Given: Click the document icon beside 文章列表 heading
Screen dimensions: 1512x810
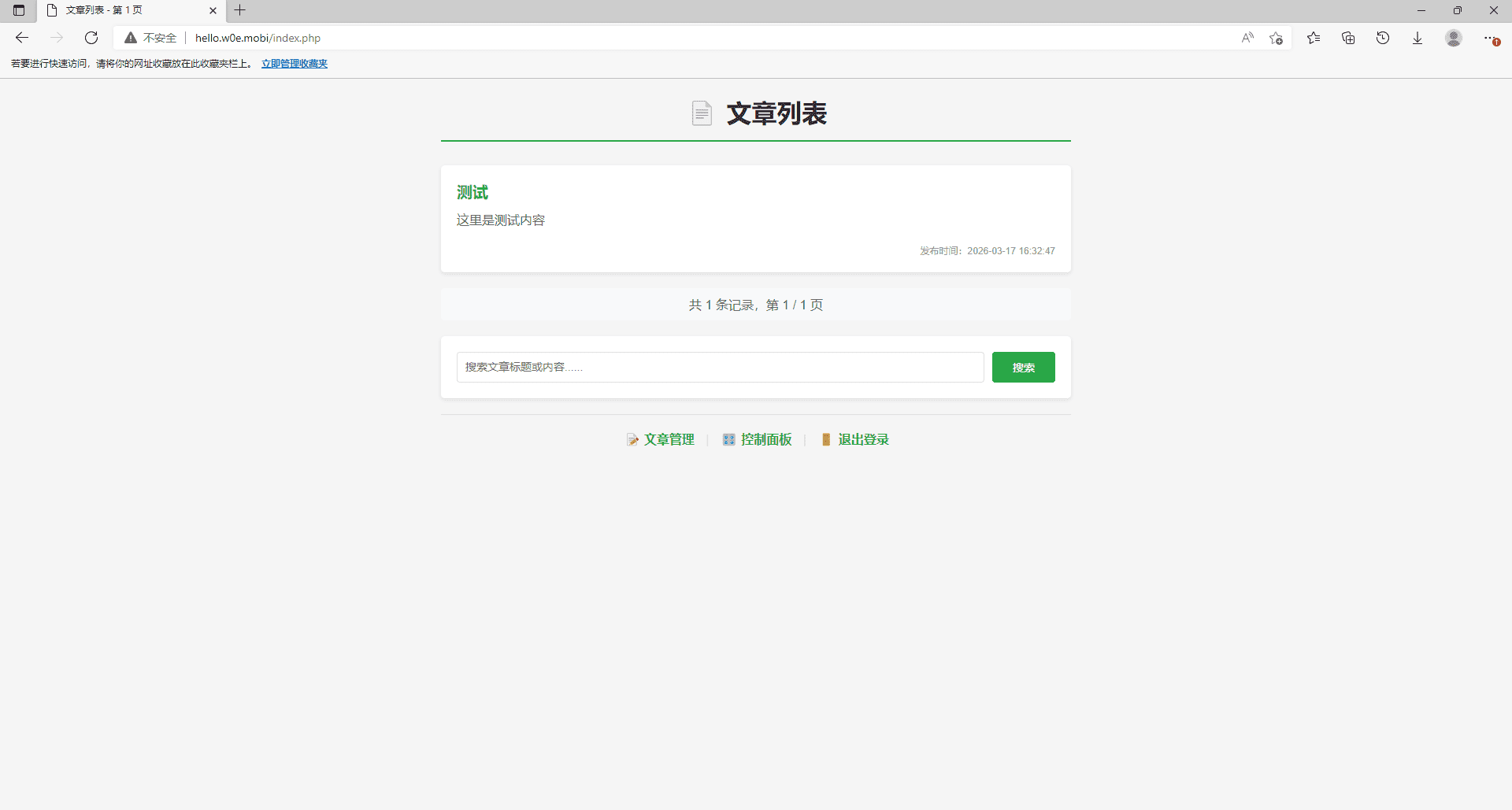Looking at the screenshot, I should (702, 113).
